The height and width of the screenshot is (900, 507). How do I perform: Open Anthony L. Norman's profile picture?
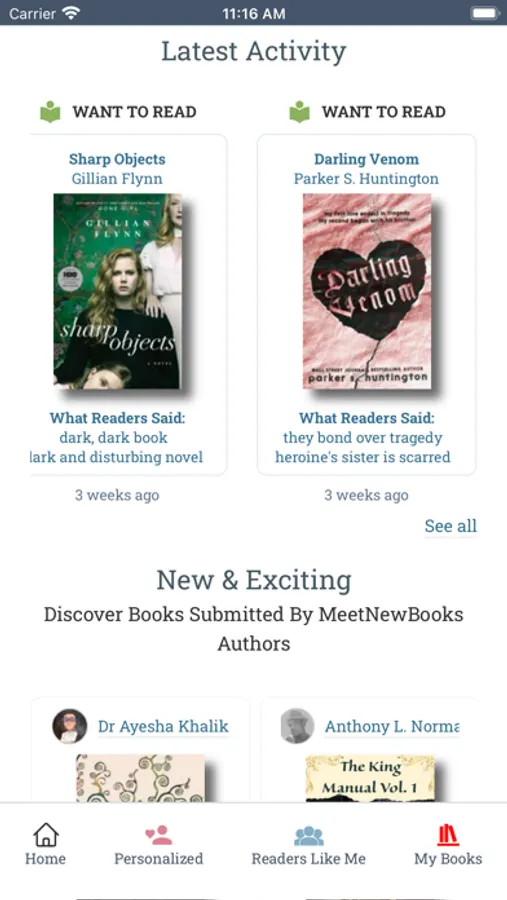pyautogui.click(x=297, y=726)
